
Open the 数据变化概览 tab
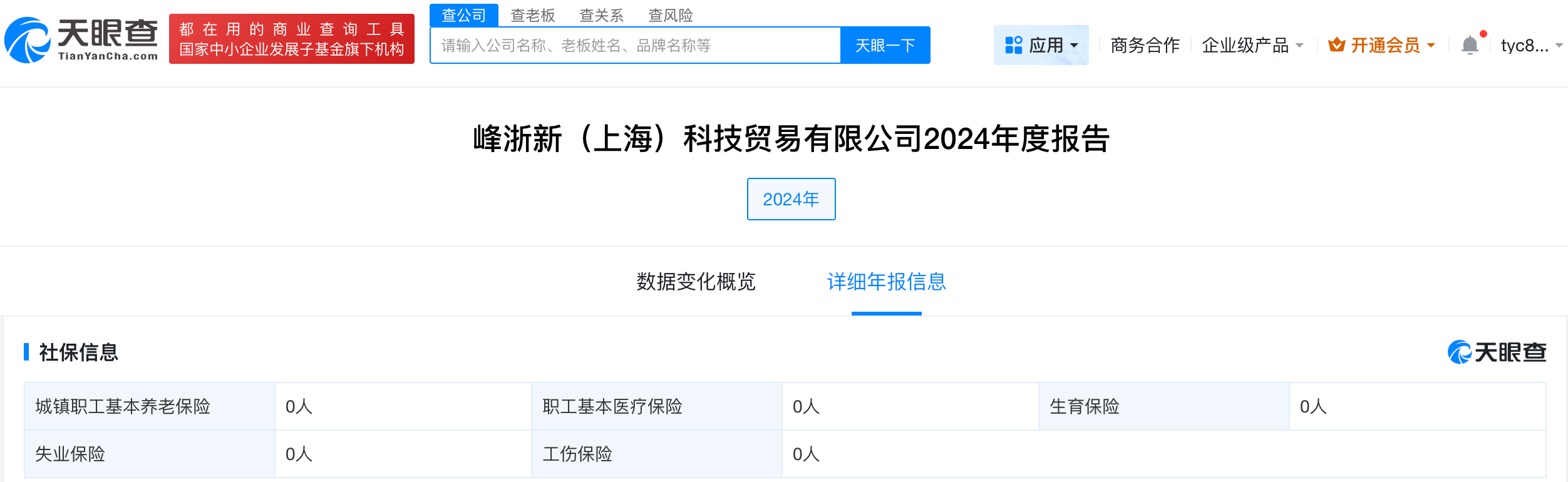(696, 282)
